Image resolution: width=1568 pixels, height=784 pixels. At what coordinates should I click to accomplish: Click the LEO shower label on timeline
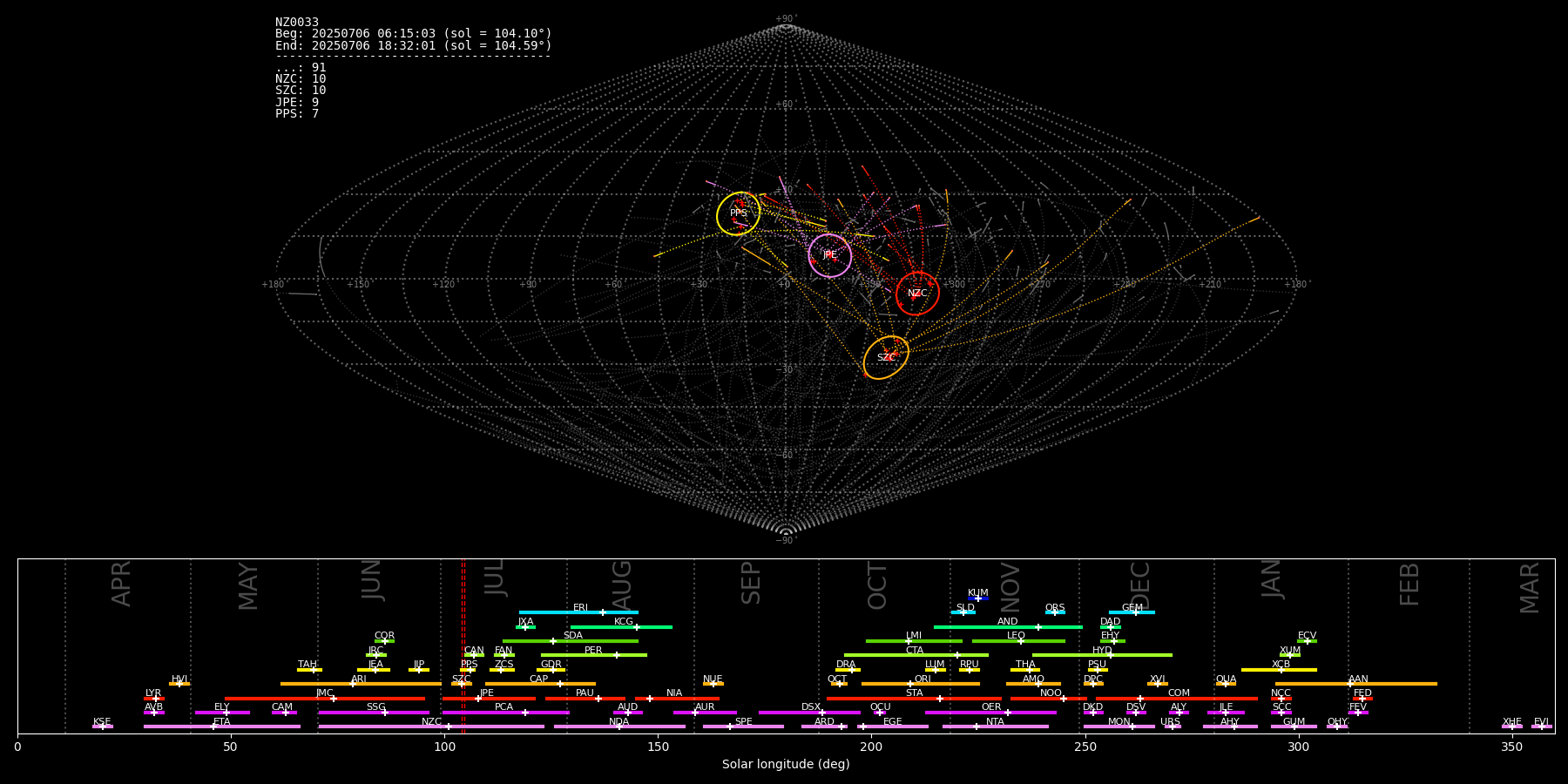(x=1017, y=636)
